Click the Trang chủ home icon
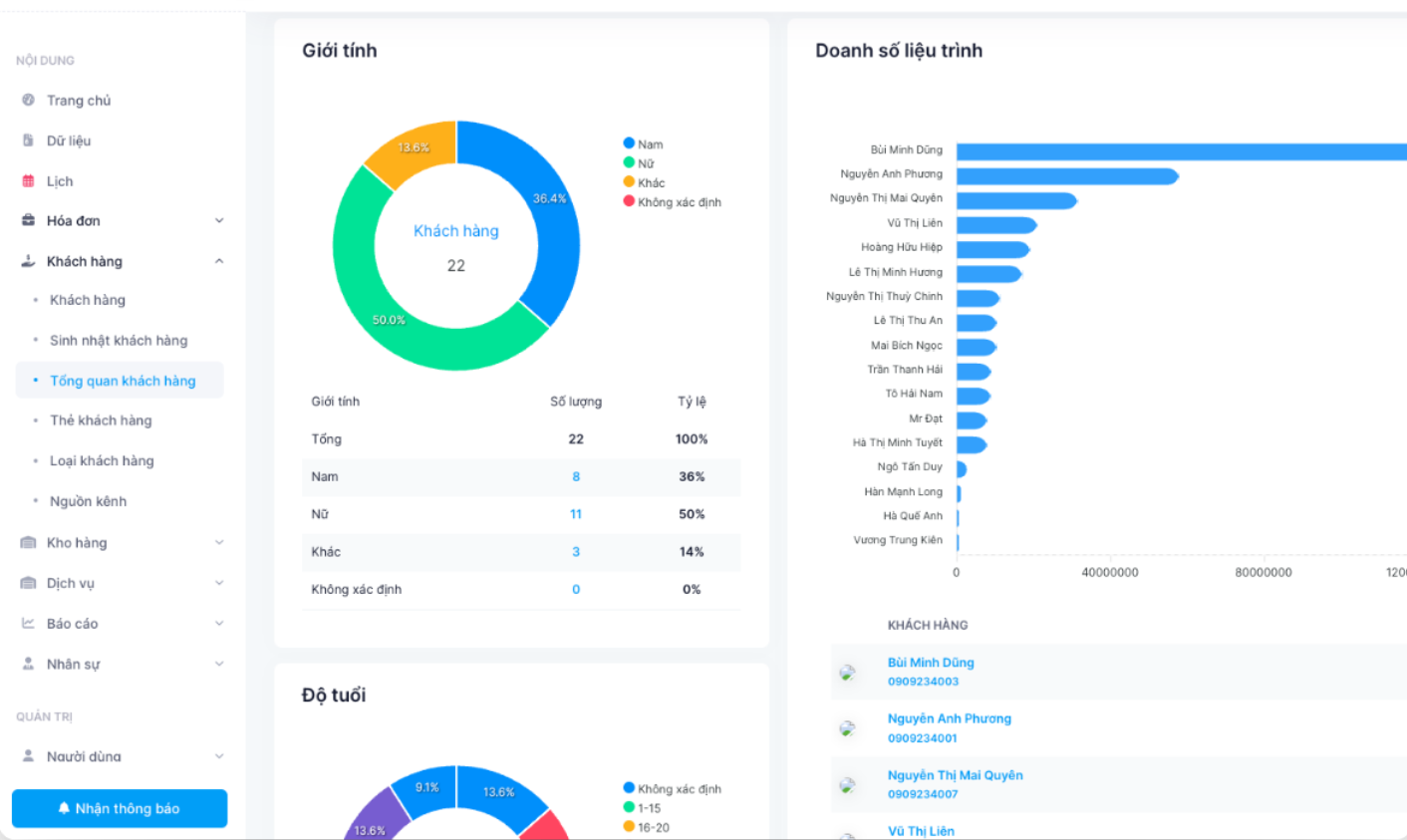This screenshot has height=840, width=1407. coord(28,100)
